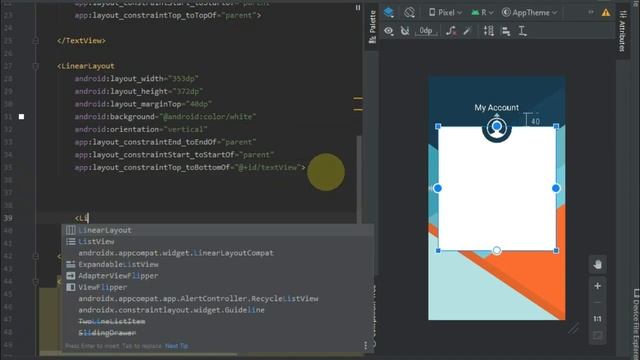Place cursor on layout_marginTop 40dp line
Image resolution: width=640 pixels, height=360 pixels.
143,104
